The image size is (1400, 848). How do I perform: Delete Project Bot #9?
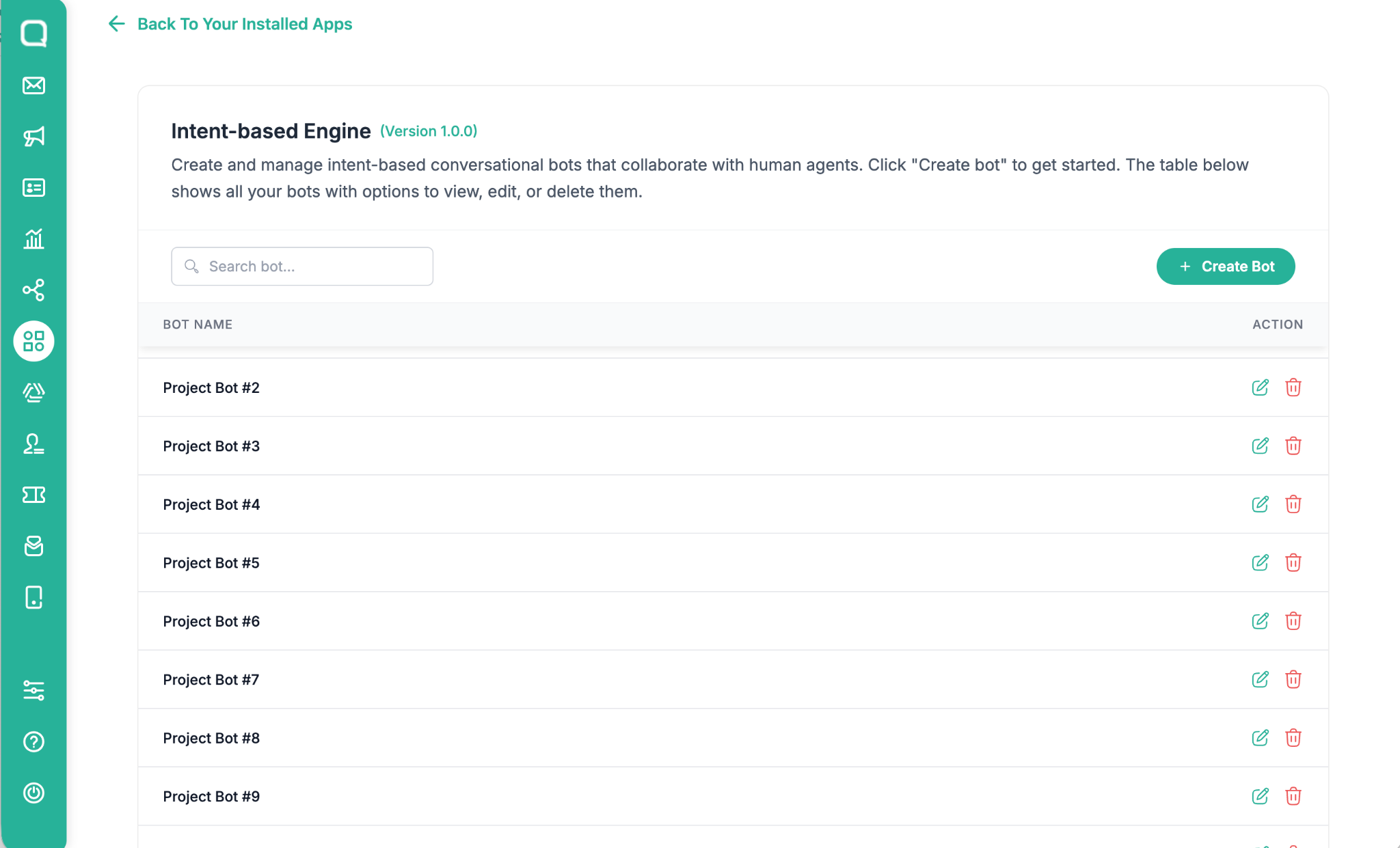(1293, 797)
